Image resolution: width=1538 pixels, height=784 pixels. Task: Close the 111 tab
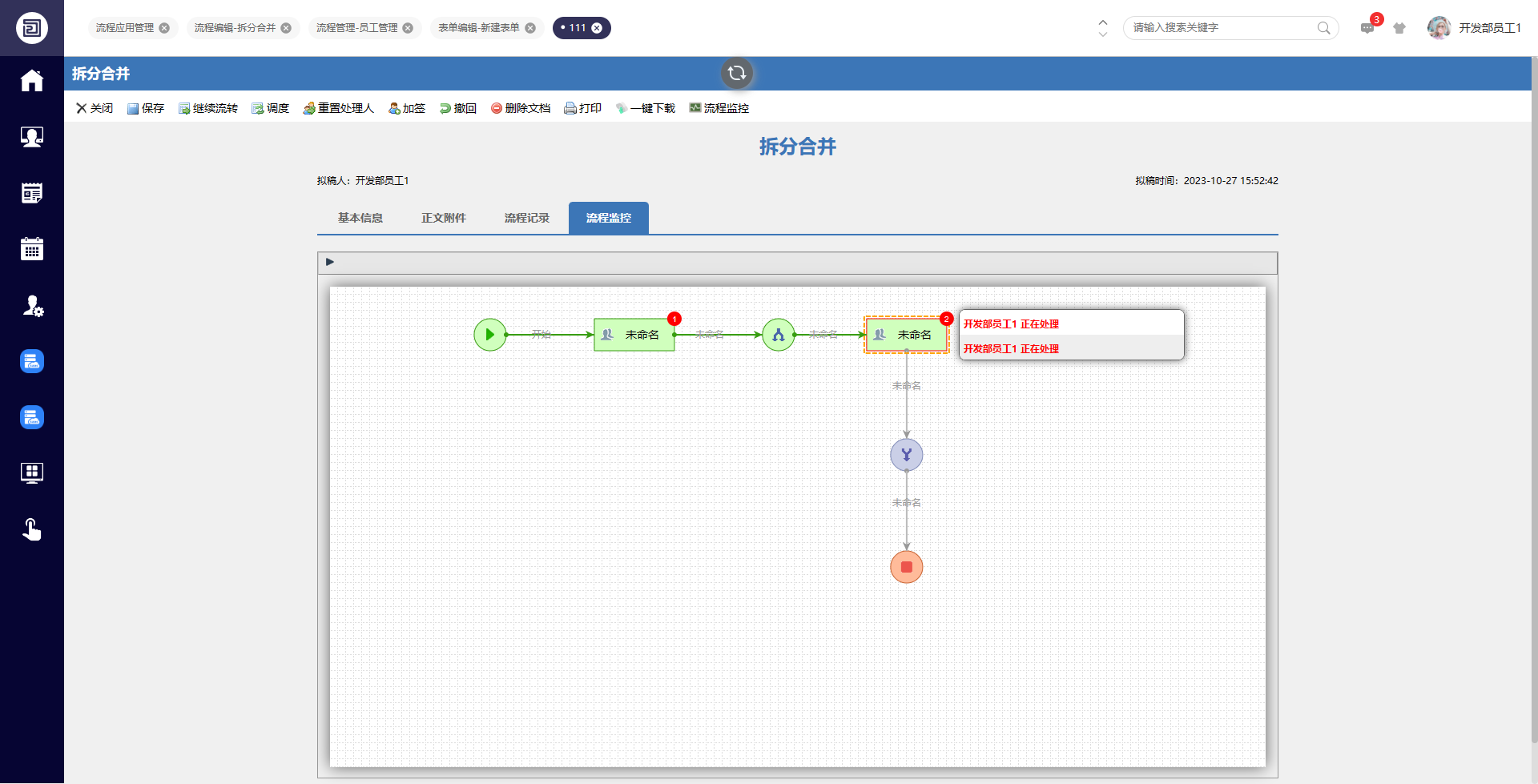pos(597,28)
